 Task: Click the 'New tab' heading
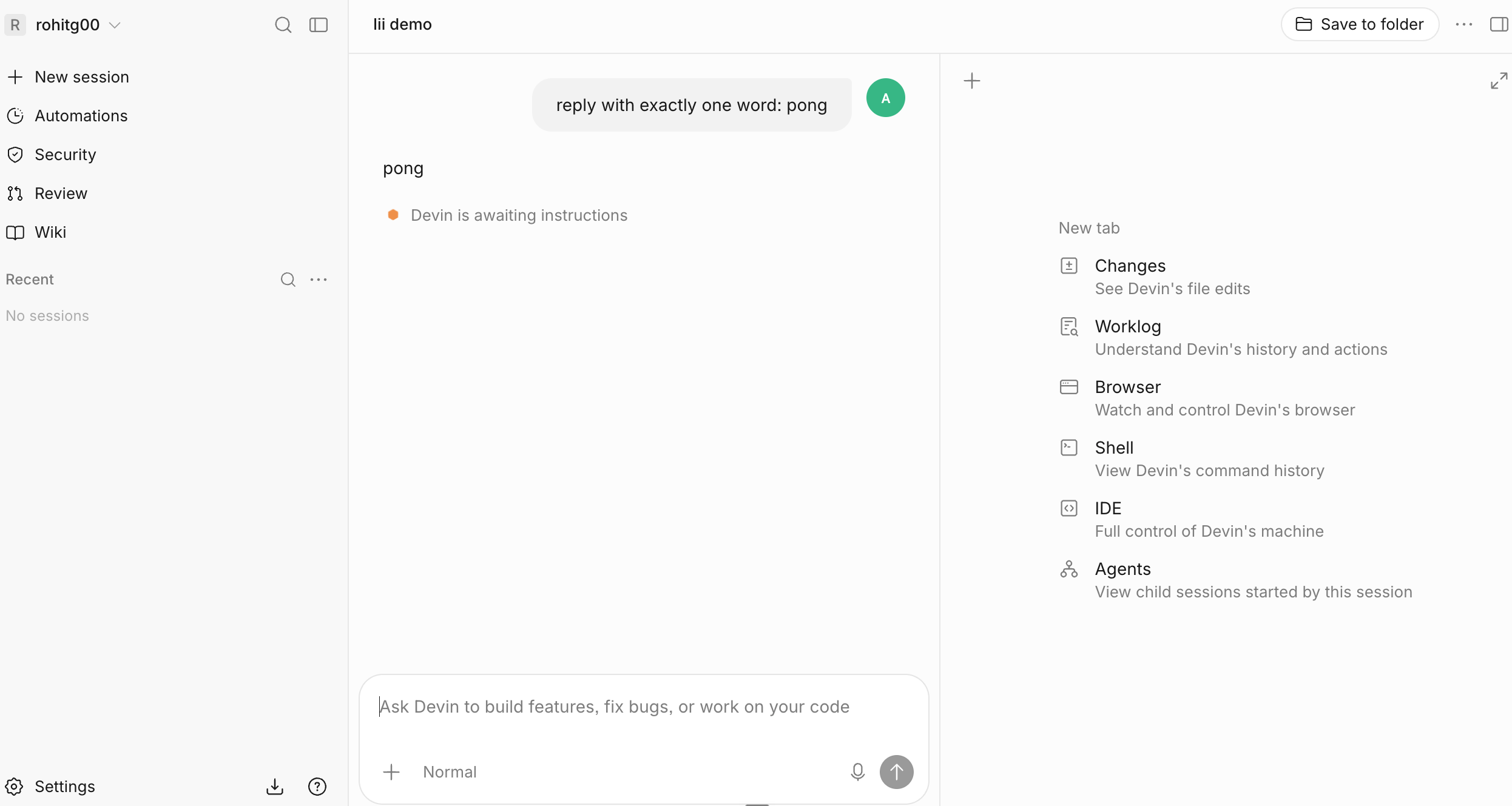1089,228
